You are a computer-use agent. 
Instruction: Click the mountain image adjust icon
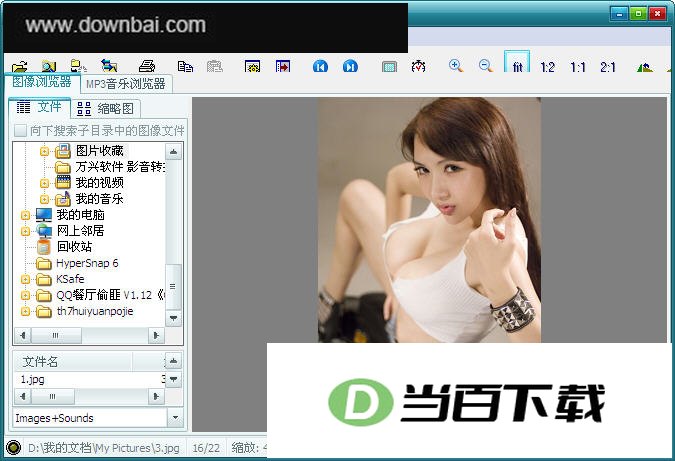[644, 67]
